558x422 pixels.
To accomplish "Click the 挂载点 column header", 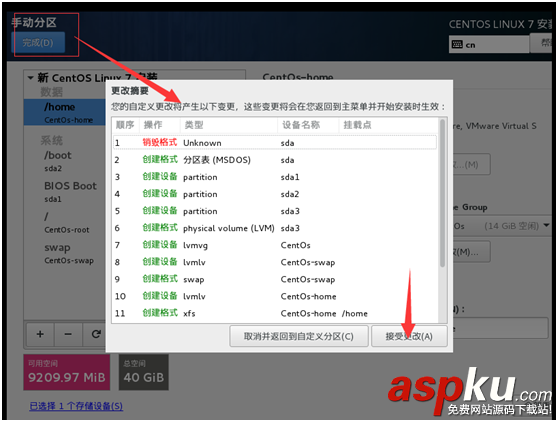I will click(388, 125).
